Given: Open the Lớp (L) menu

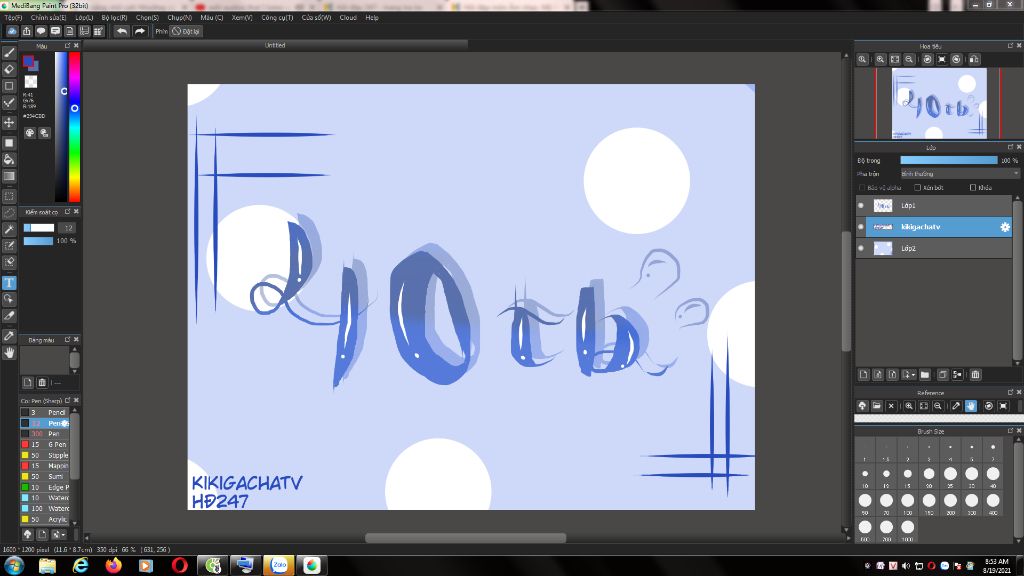Looking at the screenshot, I should click(84, 18).
